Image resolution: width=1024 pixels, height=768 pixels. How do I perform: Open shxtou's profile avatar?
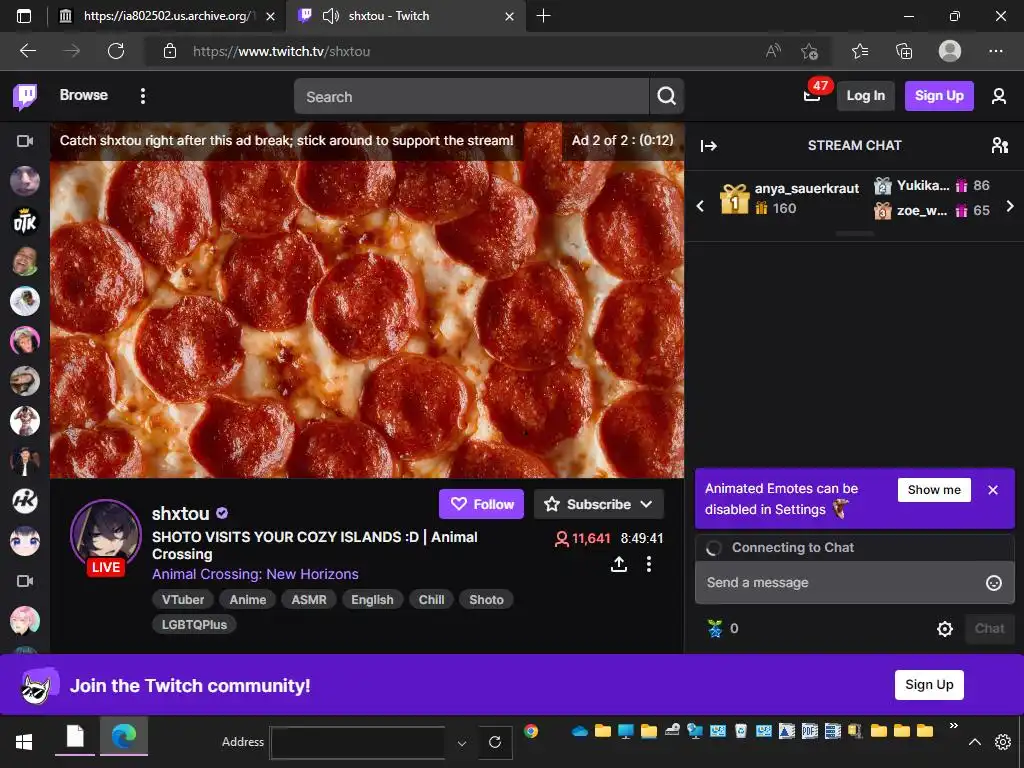pyautogui.click(x=106, y=536)
